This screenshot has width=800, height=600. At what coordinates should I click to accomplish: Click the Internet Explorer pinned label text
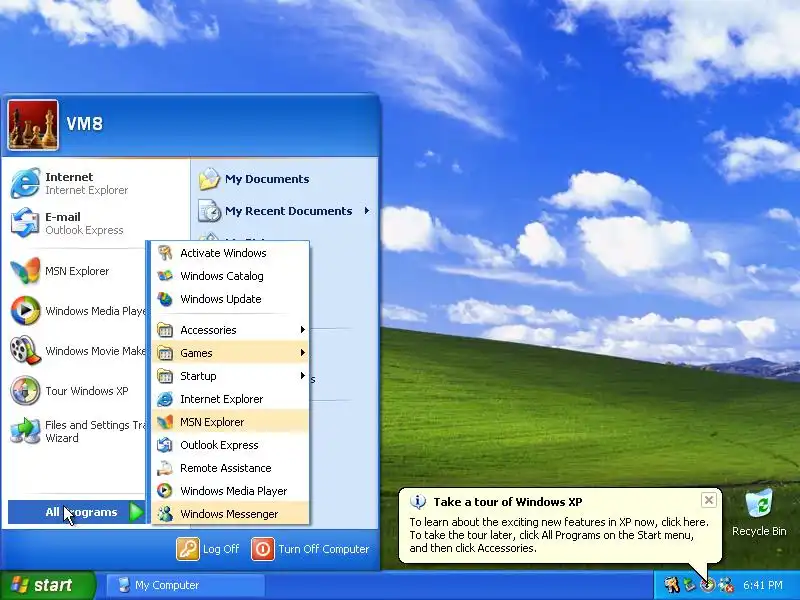(87, 190)
